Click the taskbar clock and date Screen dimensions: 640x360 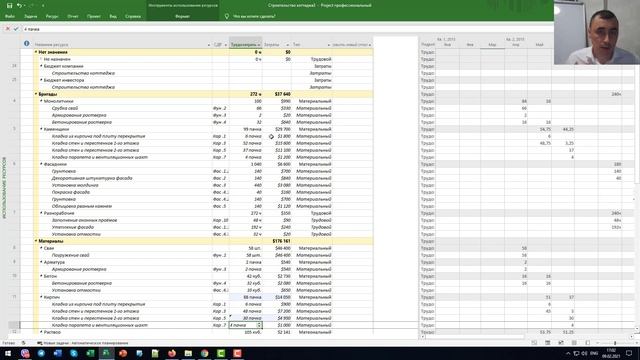[x=611, y=353]
